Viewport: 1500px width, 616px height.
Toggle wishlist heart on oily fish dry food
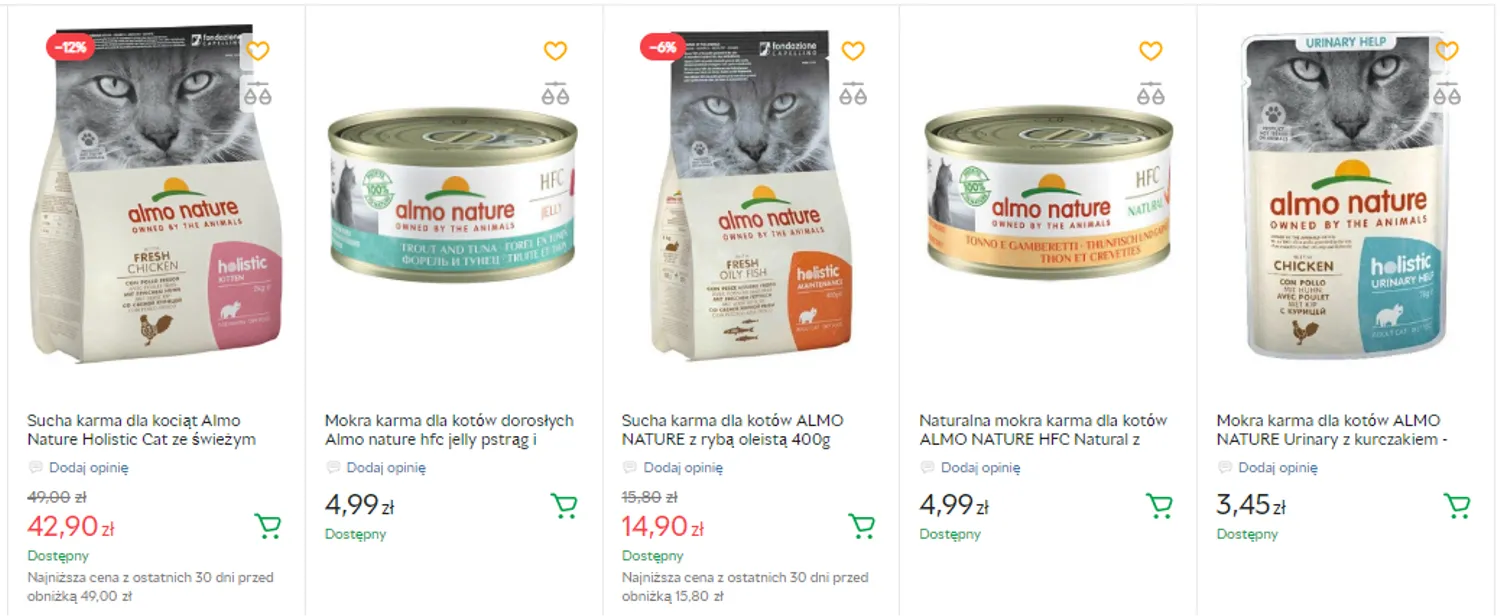[x=852, y=51]
